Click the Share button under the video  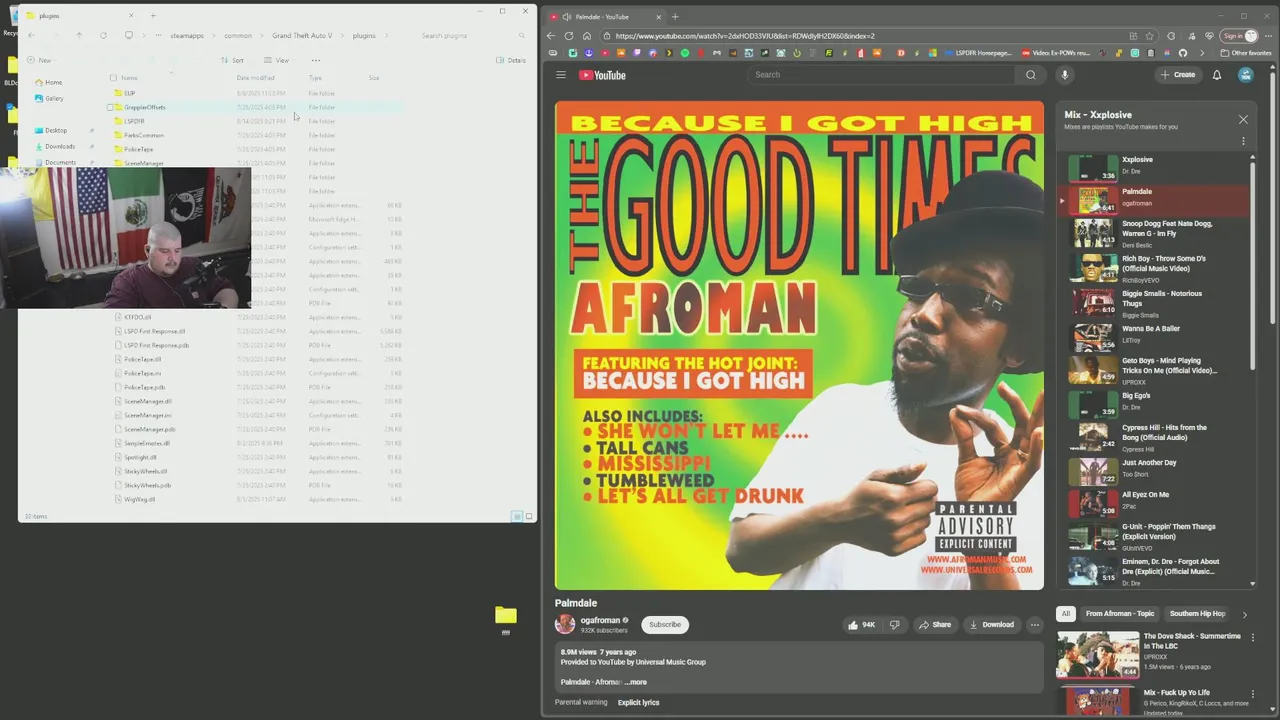point(935,625)
